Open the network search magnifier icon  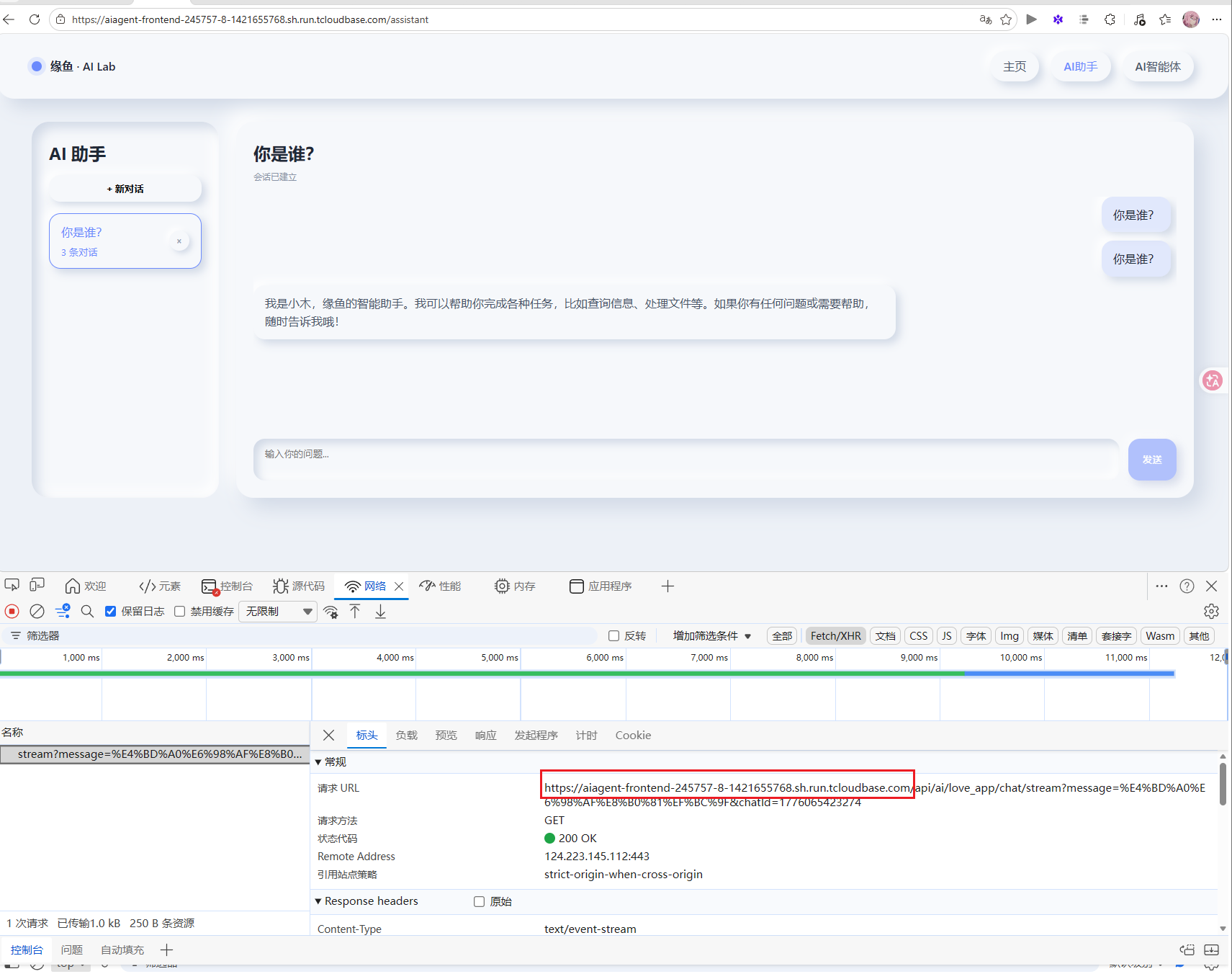coord(87,612)
